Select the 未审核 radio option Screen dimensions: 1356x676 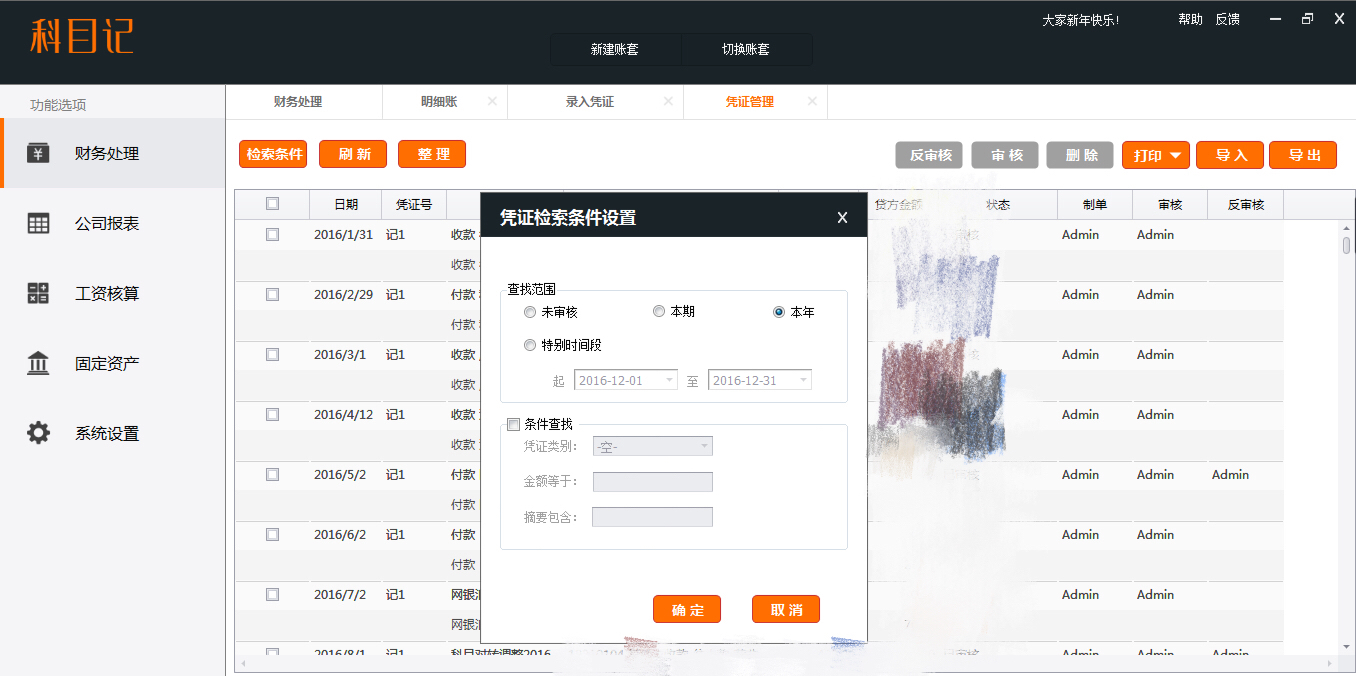pyautogui.click(x=530, y=312)
